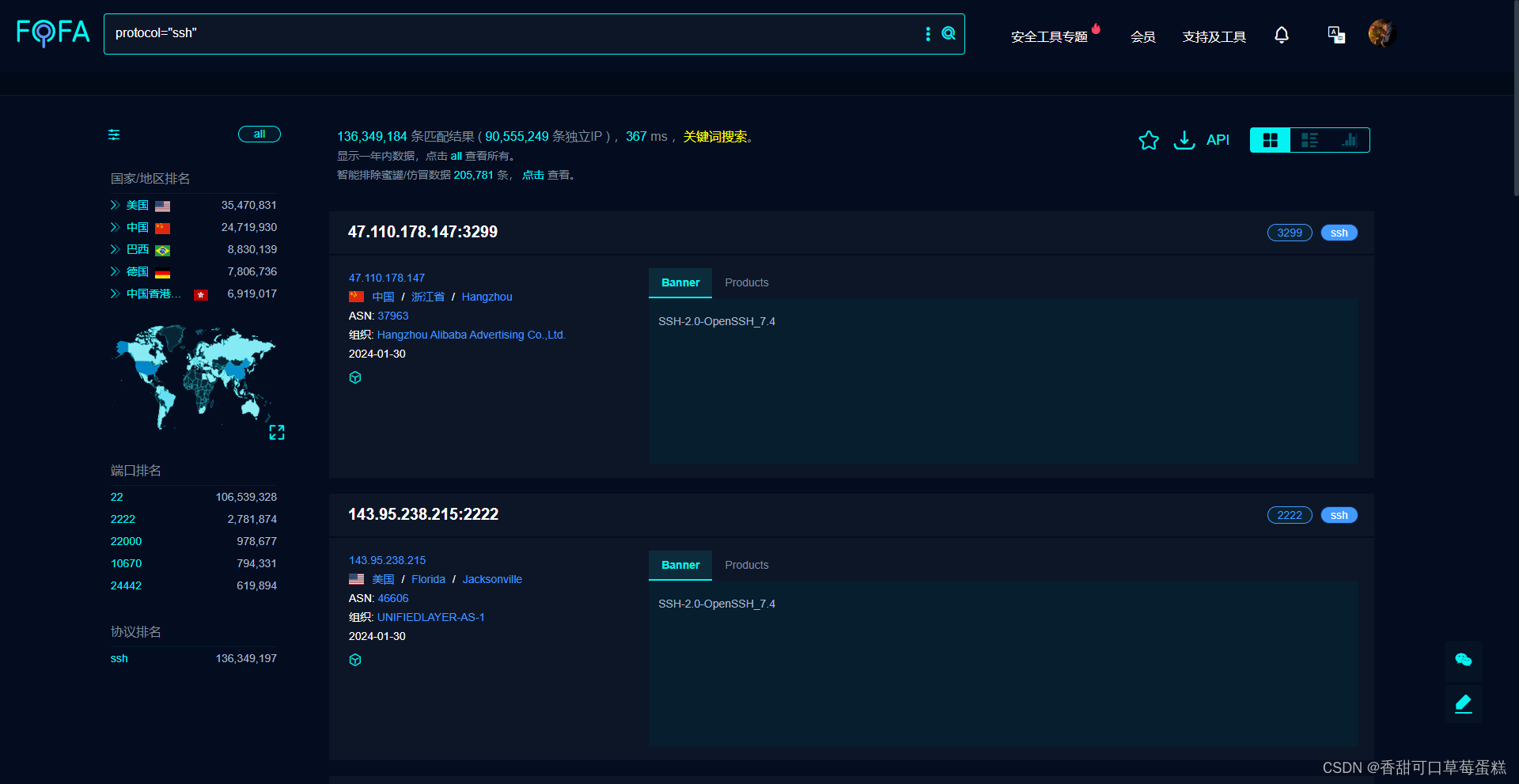Expand the 德国 country row
The height and width of the screenshot is (784, 1519).
115,271
